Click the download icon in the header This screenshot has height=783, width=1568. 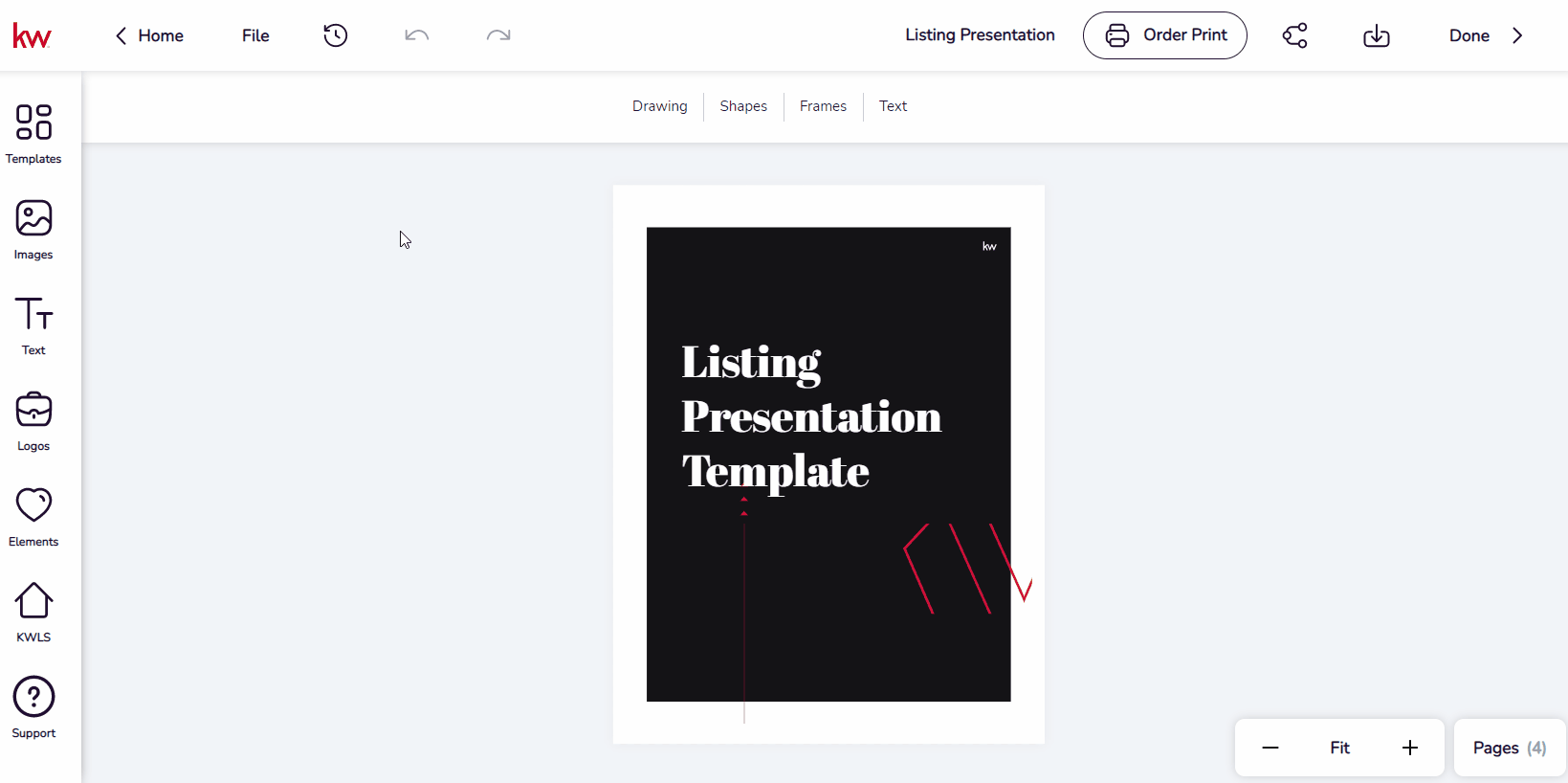pyautogui.click(x=1377, y=35)
